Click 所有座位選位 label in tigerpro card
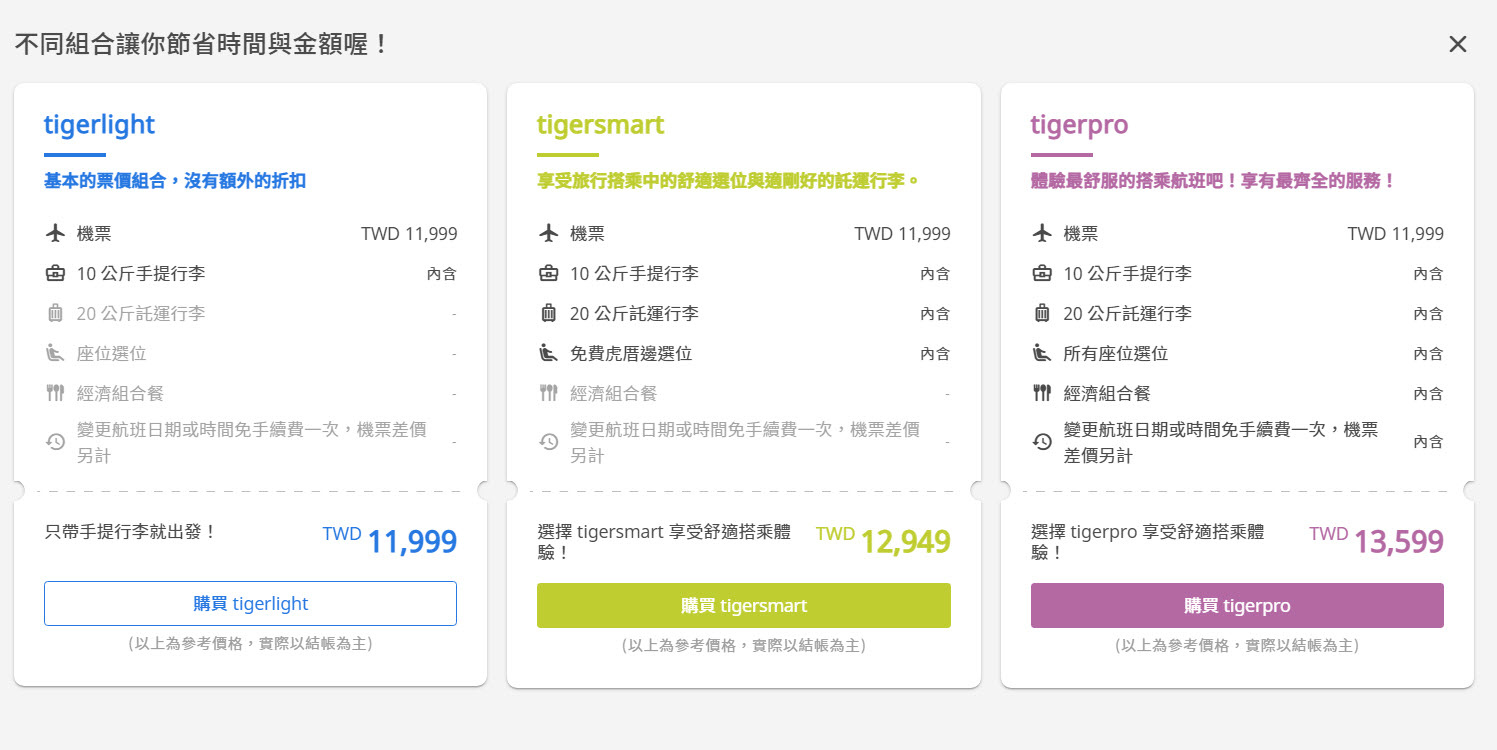The image size is (1497, 750). click(x=1116, y=353)
